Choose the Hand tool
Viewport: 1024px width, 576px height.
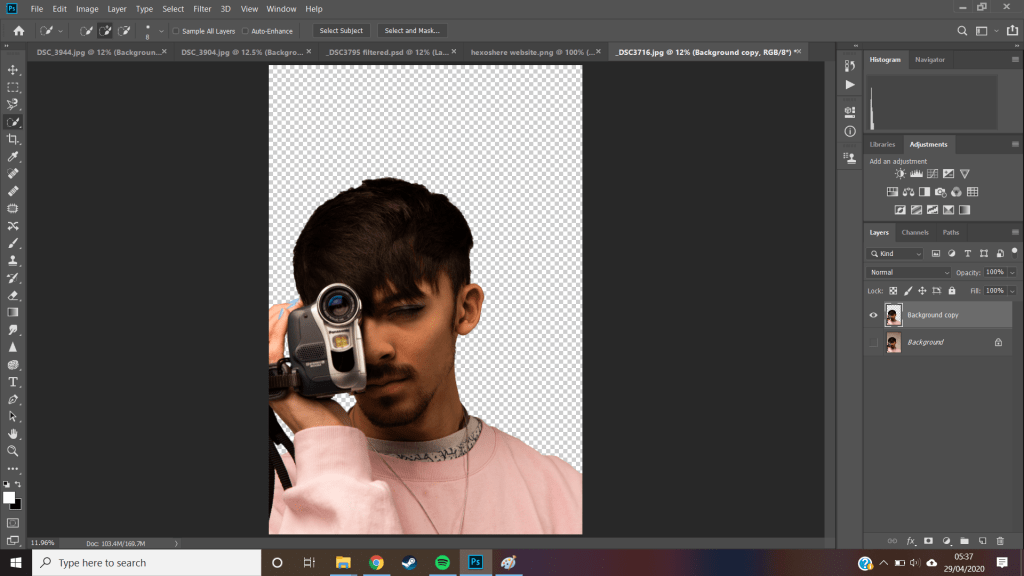pyautogui.click(x=13, y=434)
